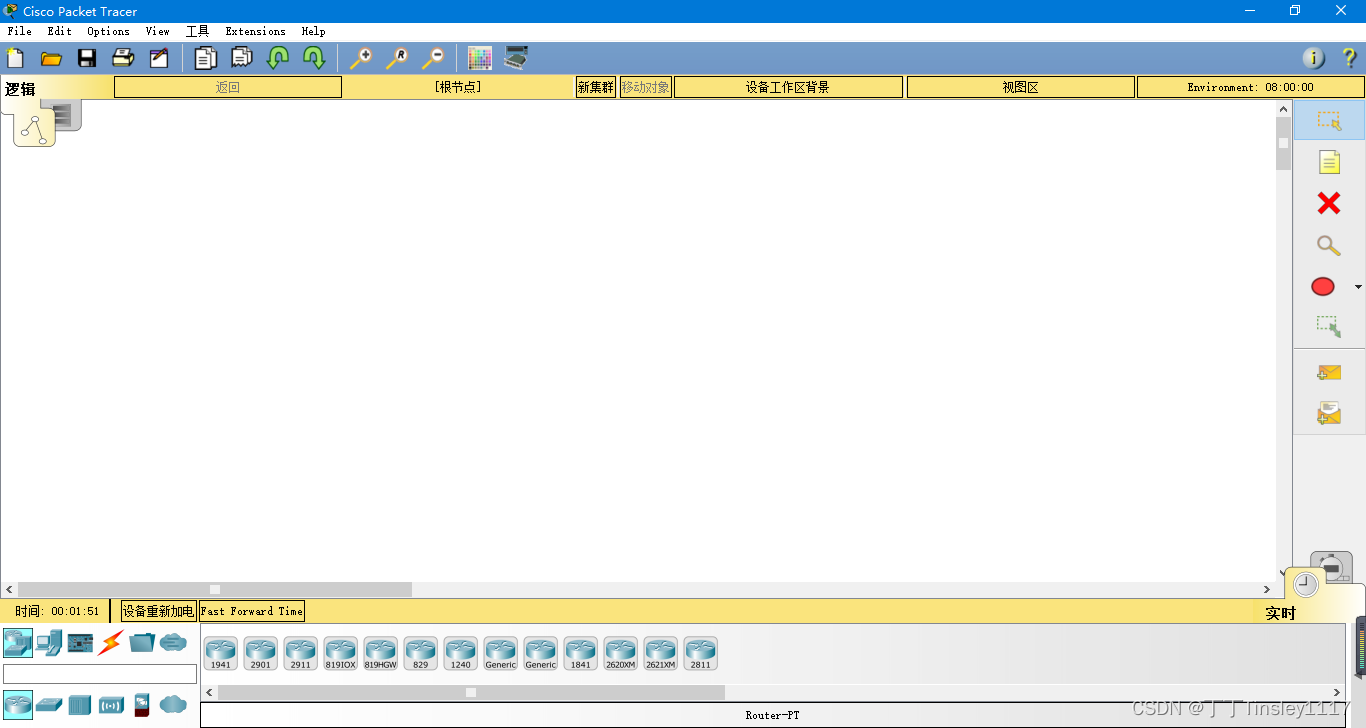
Task: Open a file using the folder icon
Action: click(51, 58)
